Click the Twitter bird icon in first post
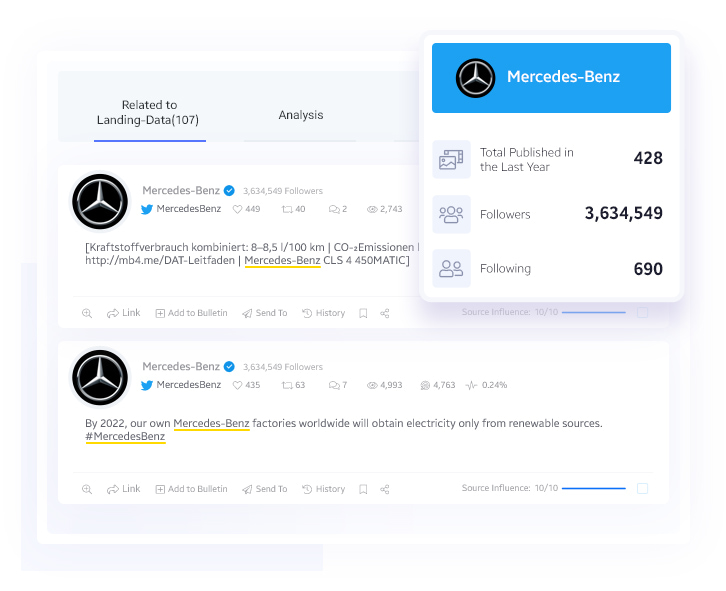The image size is (726, 591). [x=147, y=209]
